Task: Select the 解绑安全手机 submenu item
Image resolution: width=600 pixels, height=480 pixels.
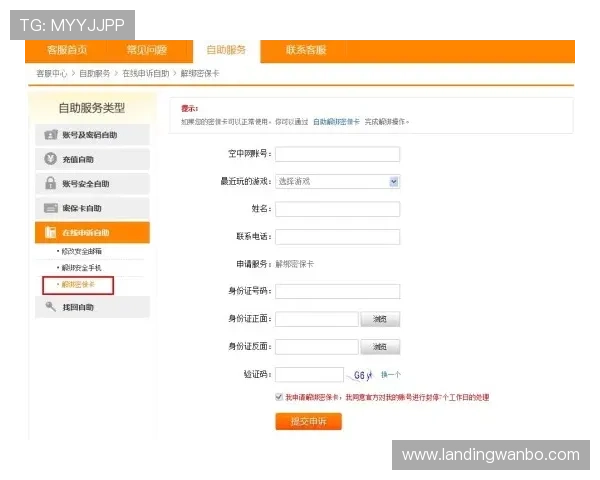Action: coord(80,268)
